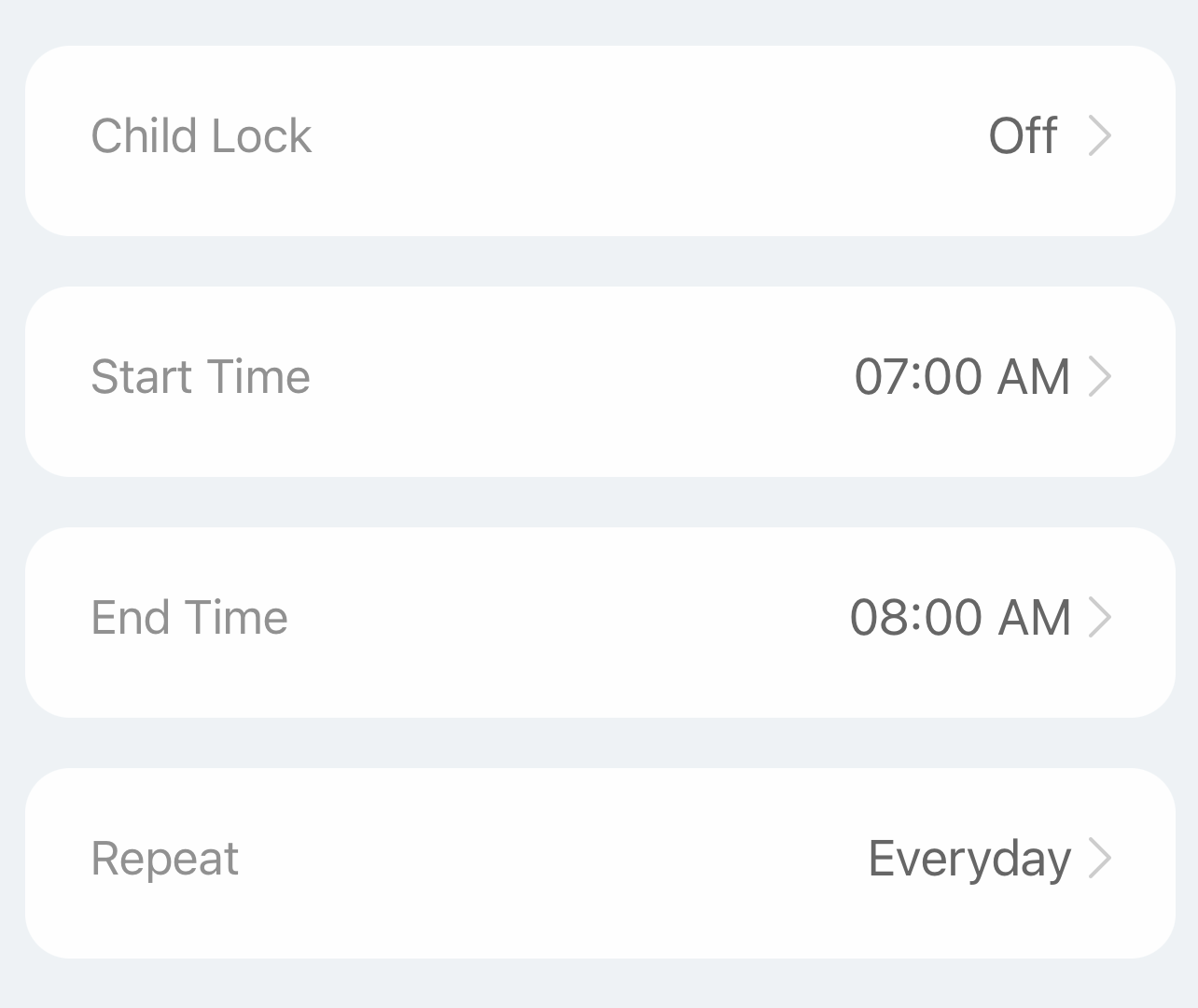1198x1008 pixels.
Task: Click the chevron arrow next to 07:00 AM
Action: click(x=1100, y=377)
